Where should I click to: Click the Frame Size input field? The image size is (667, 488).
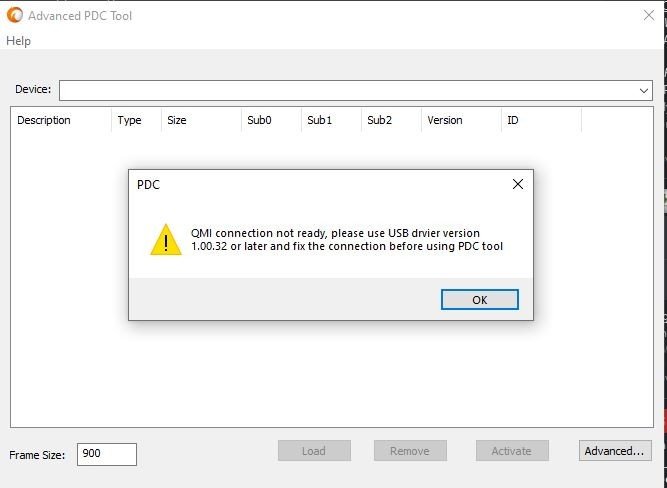[107, 454]
